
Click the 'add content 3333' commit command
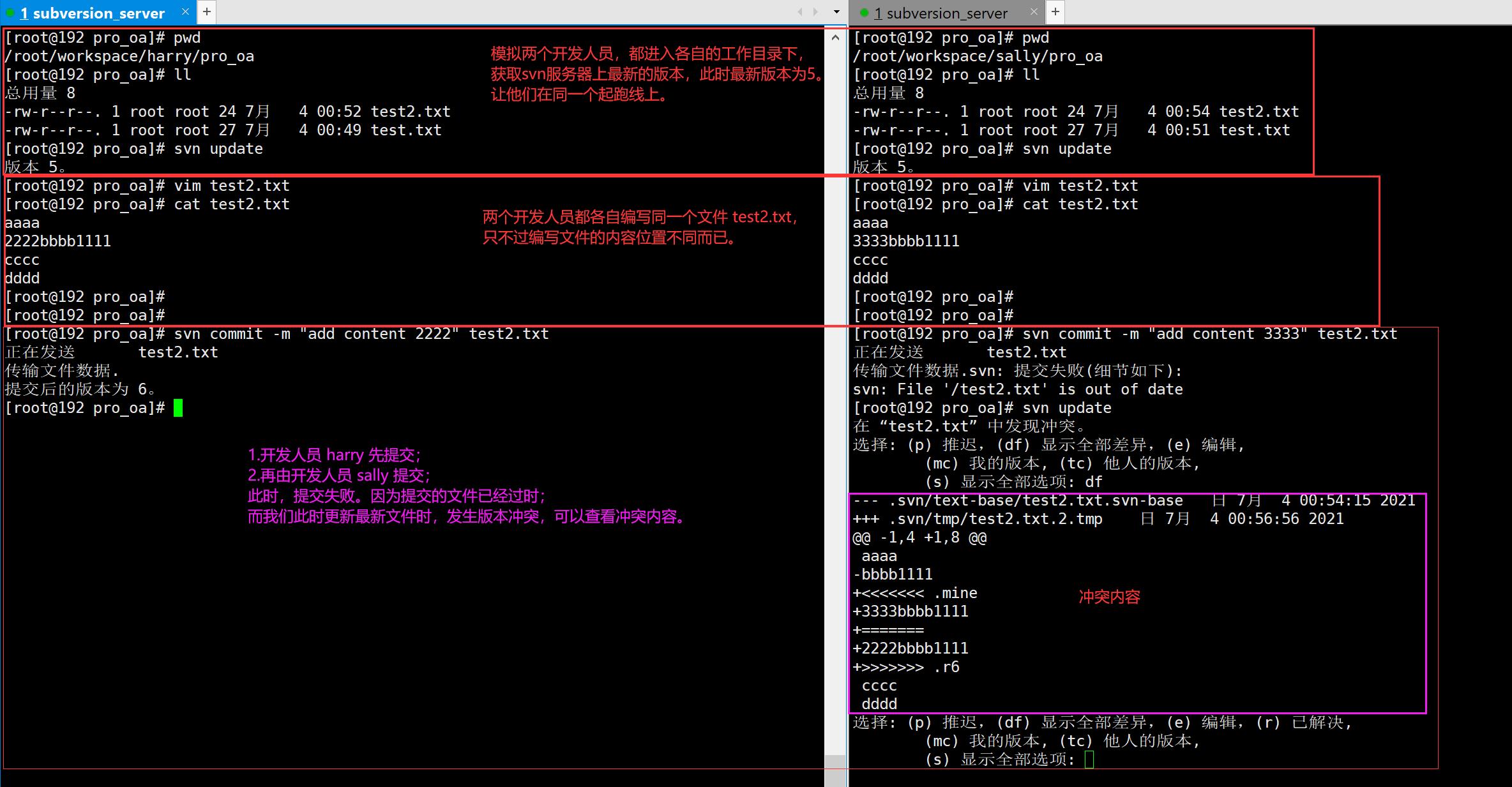click(1210, 334)
